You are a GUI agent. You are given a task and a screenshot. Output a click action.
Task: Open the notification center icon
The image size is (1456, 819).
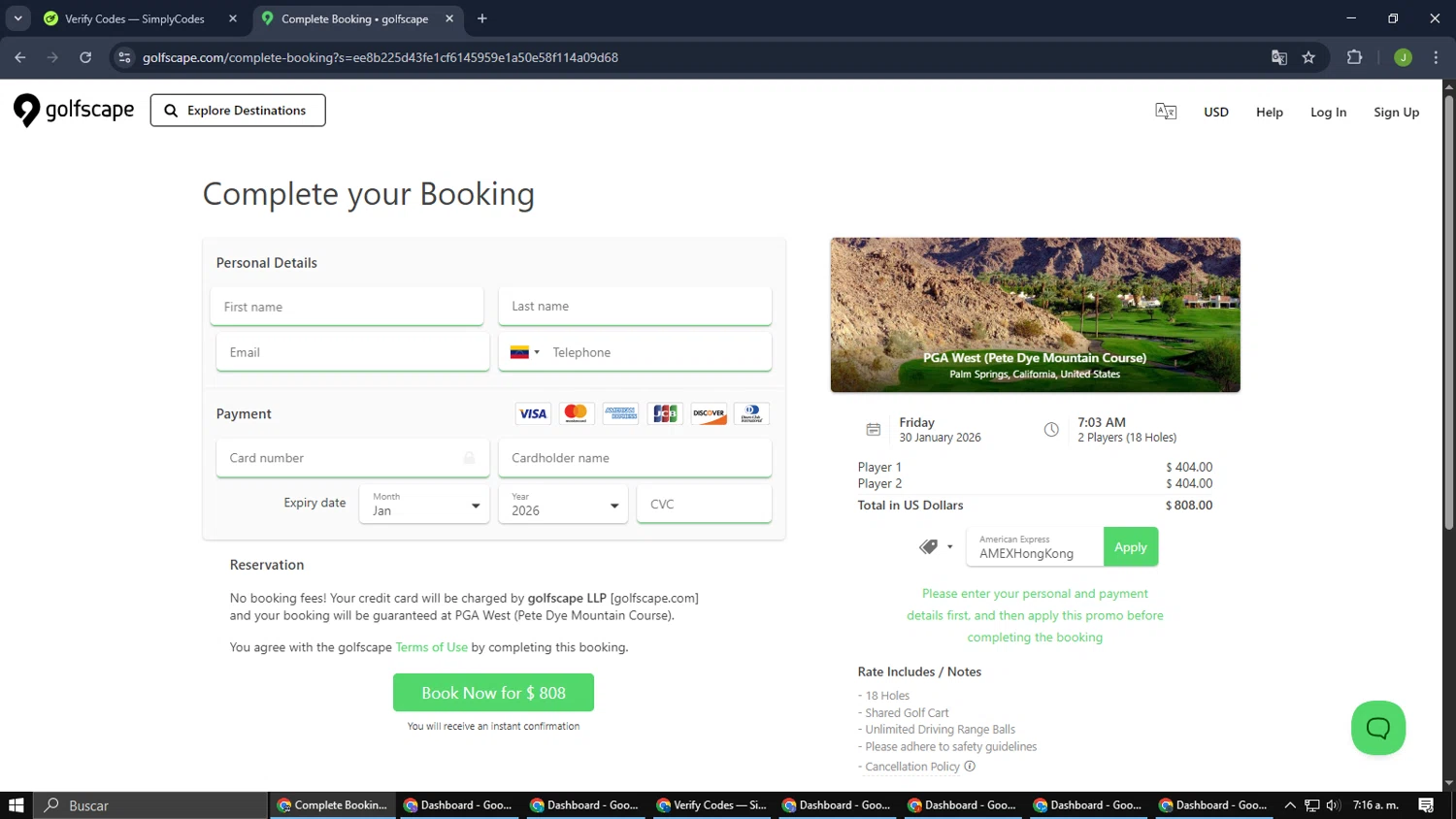(x=1426, y=805)
